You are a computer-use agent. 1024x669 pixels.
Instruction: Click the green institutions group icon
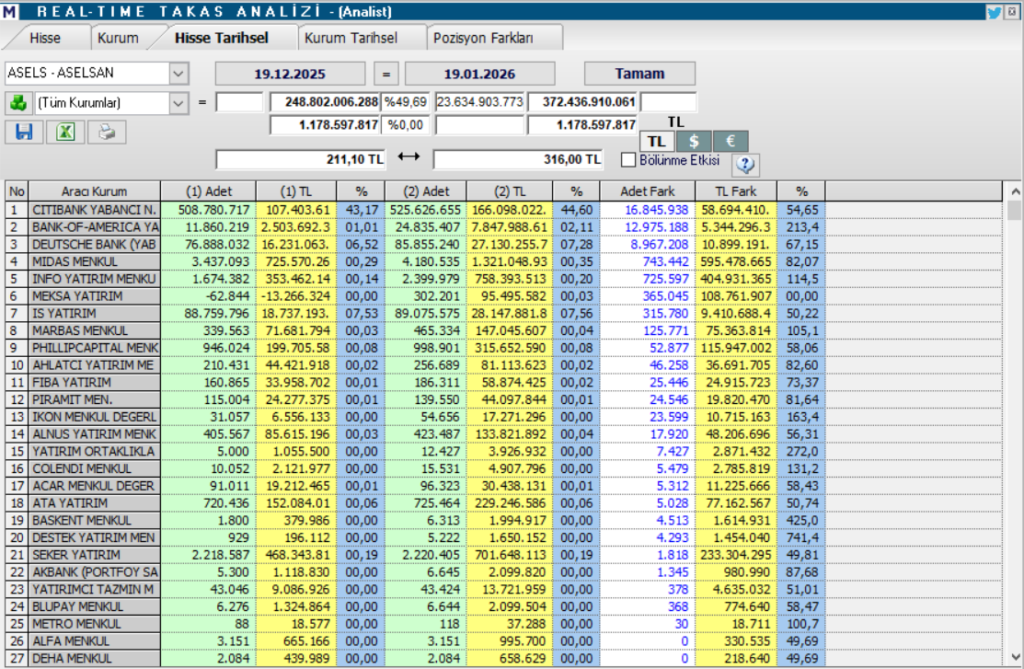tap(17, 102)
